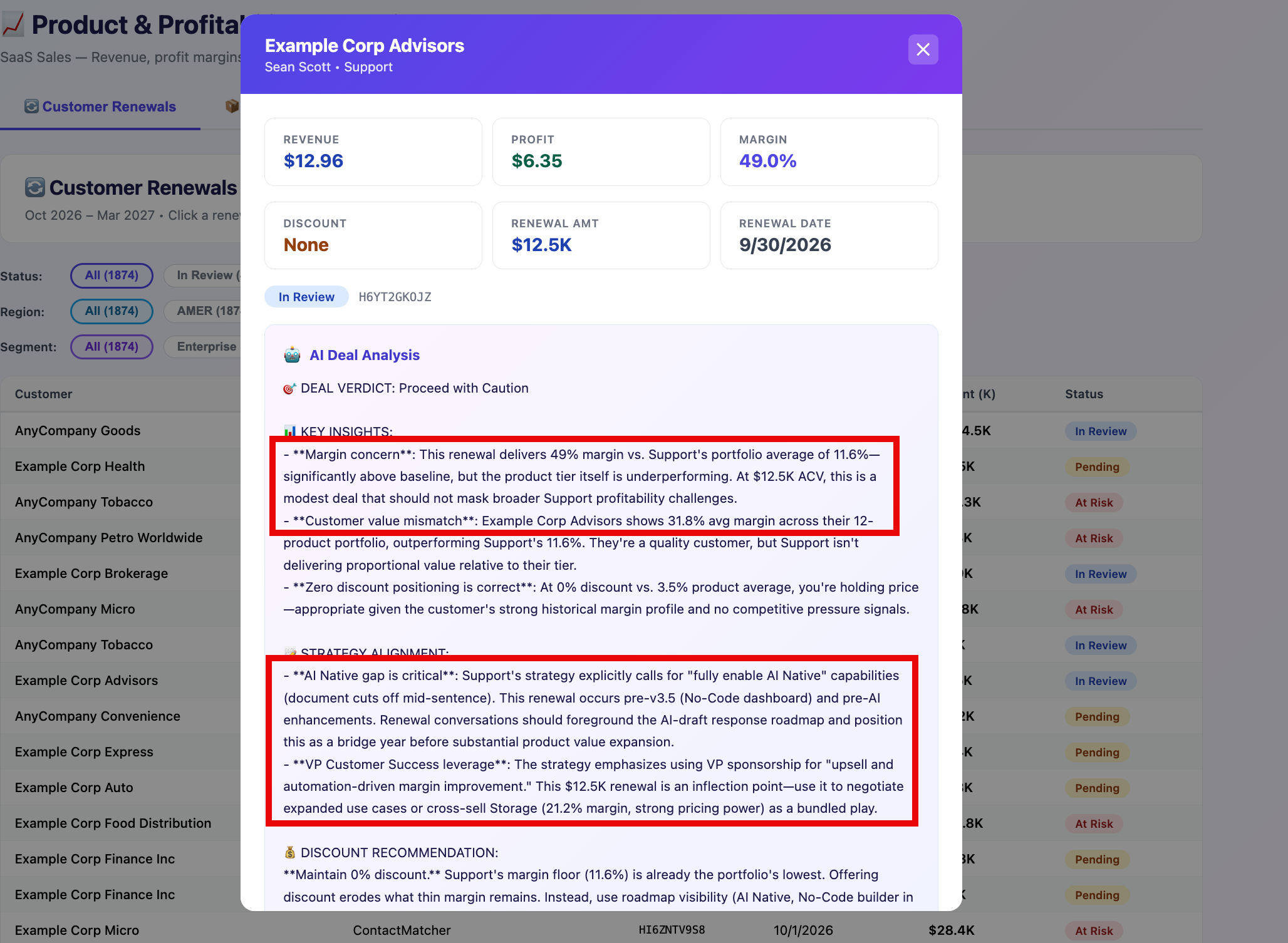The height and width of the screenshot is (943, 1288).
Task: Click the In Review badge in modal
Action: [x=306, y=297]
